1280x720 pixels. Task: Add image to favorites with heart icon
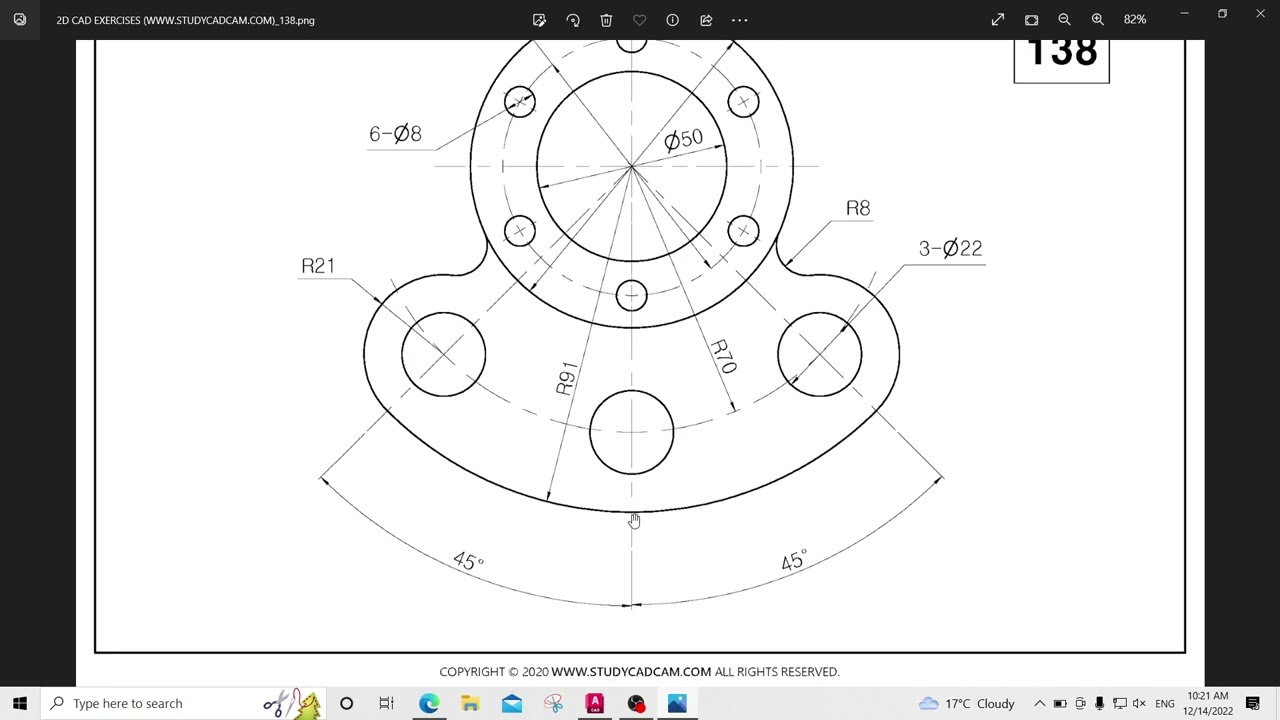pos(639,20)
